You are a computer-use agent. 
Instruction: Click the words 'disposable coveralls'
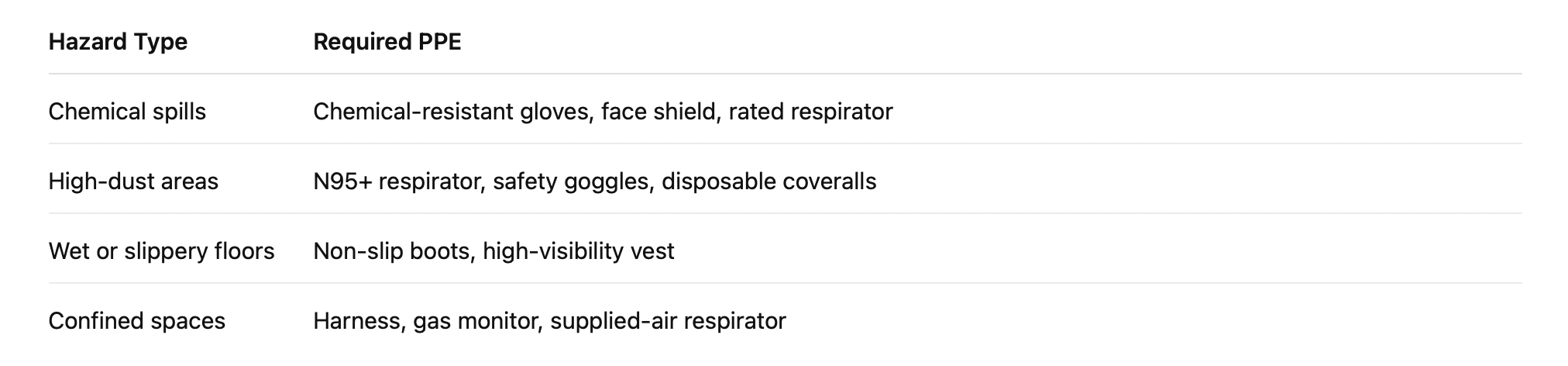769,181
